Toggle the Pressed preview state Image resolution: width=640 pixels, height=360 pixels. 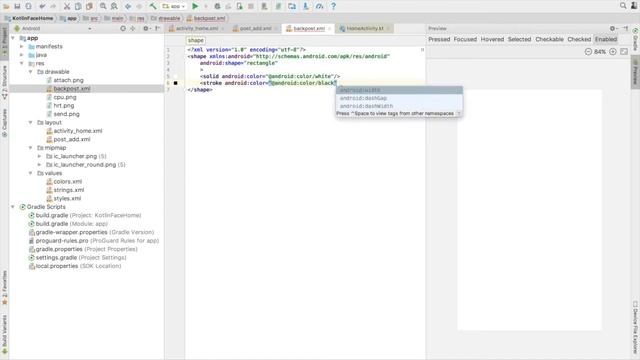pyautogui.click(x=439, y=39)
